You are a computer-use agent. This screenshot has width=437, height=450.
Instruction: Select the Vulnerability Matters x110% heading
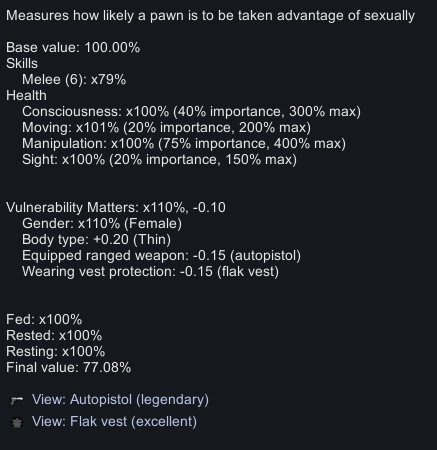(x=116, y=207)
